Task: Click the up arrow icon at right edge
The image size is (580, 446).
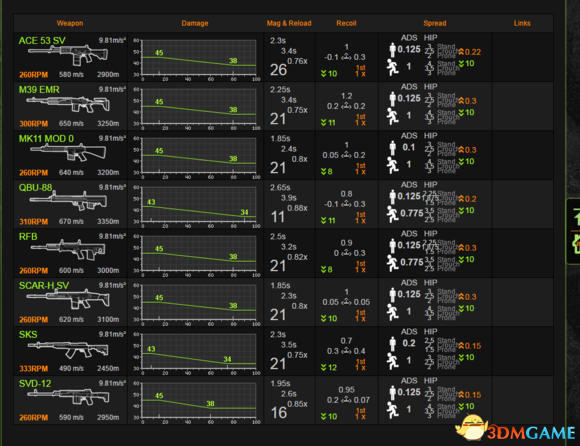Action: tap(576, 217)
